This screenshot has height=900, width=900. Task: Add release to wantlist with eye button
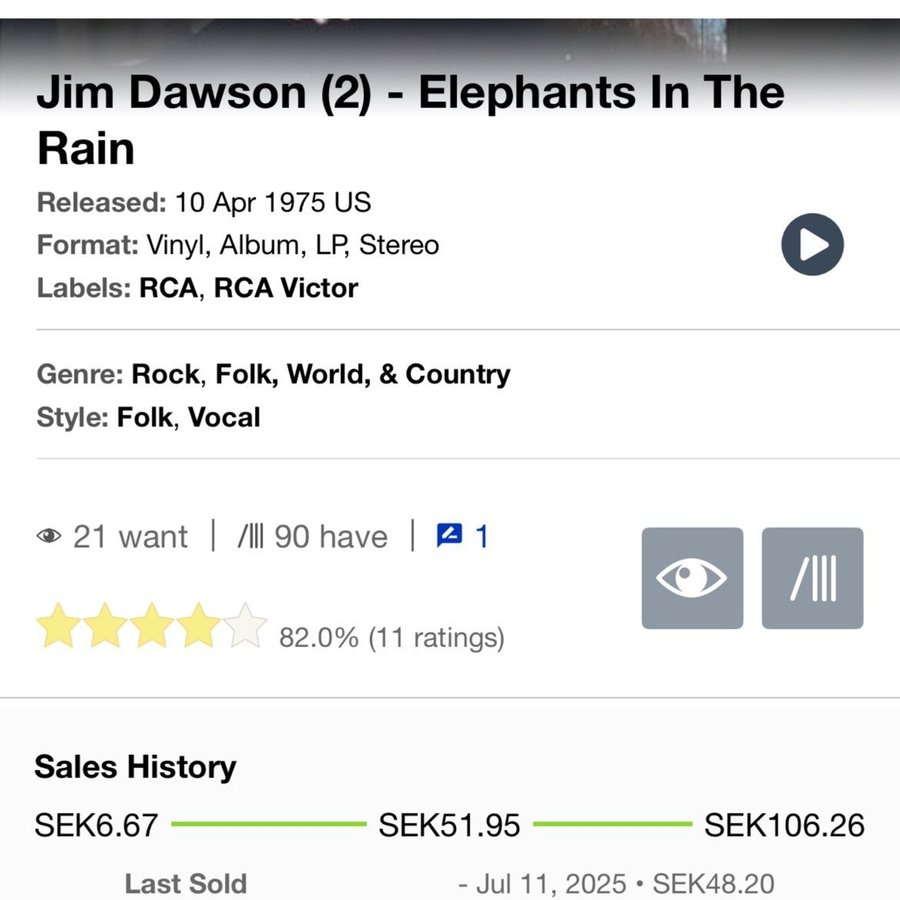tap(692, 578)
